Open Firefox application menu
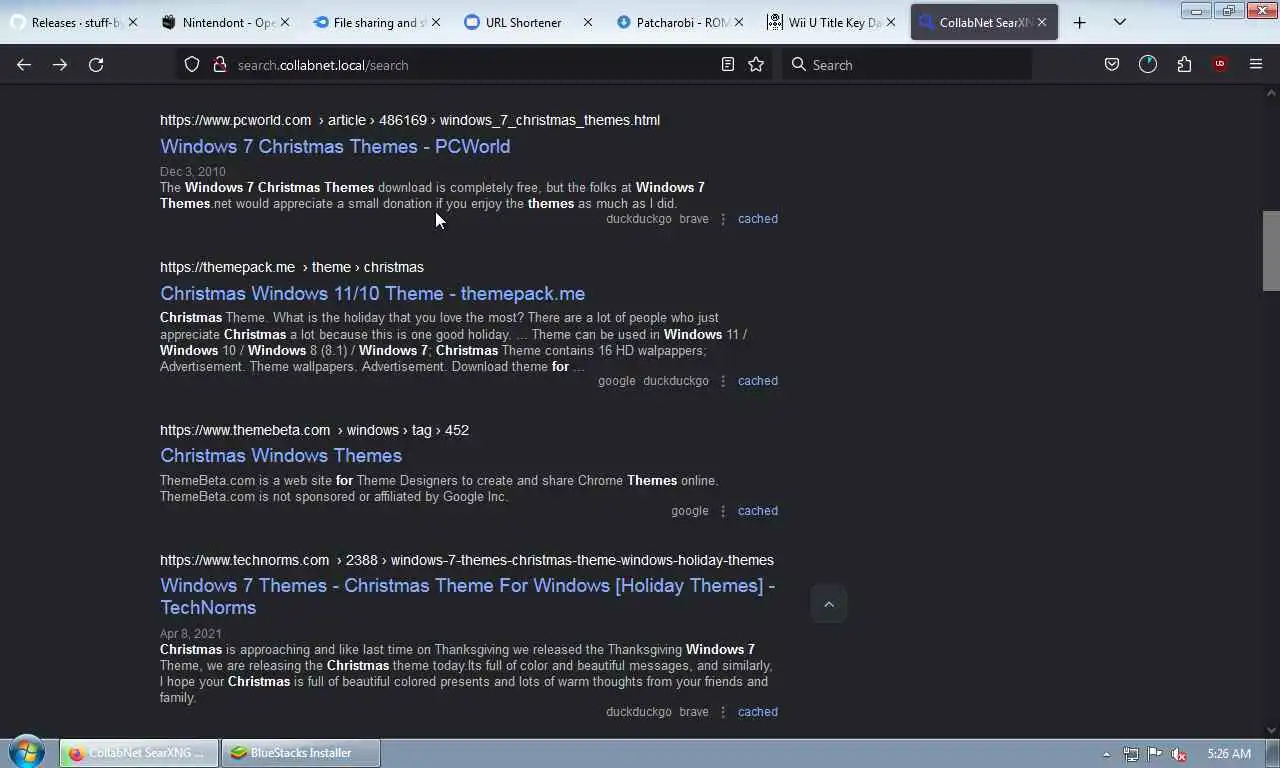 point(1256,64)
